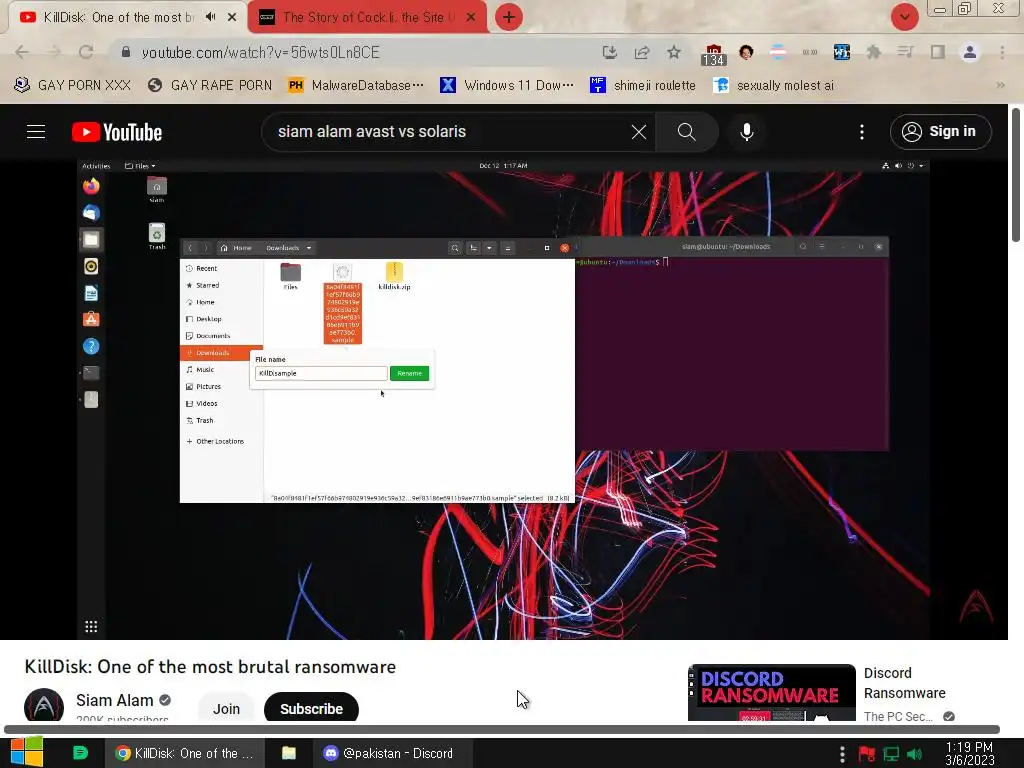This screenshot has width=1024, height=768.
Task: Reload the current page
Action: click(86, 52)
